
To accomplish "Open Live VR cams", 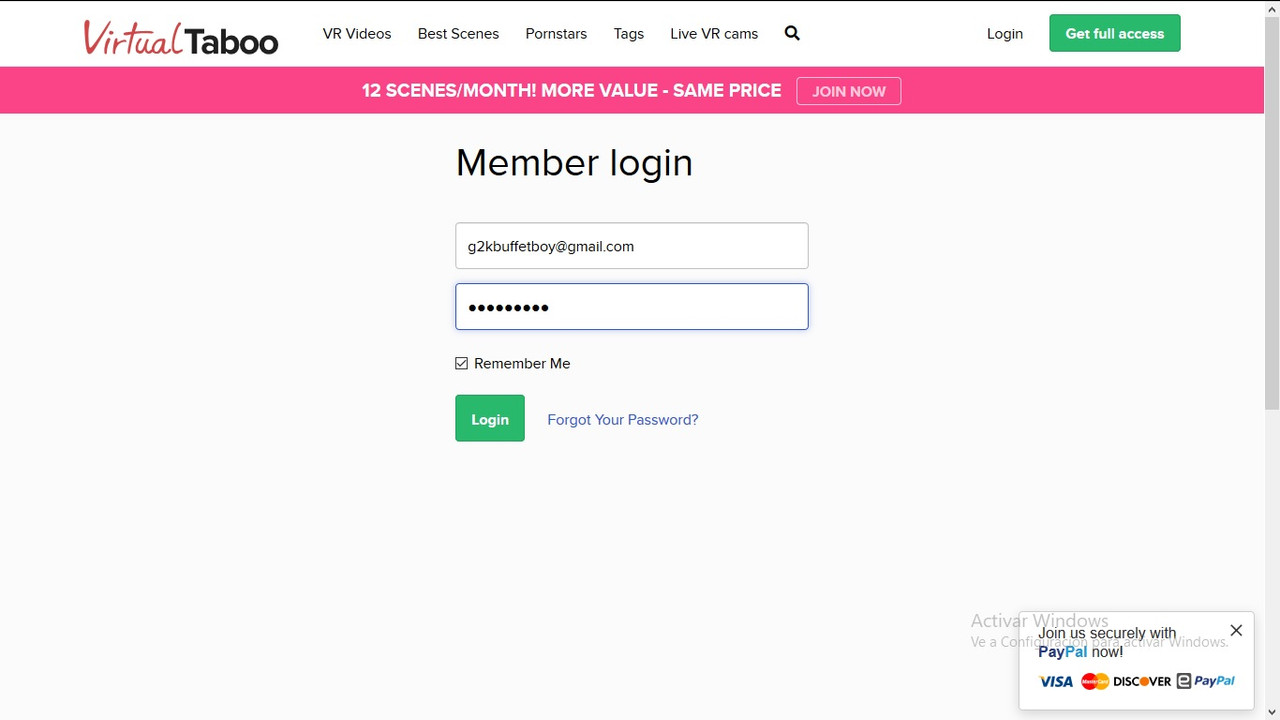I will coord(714,33).
